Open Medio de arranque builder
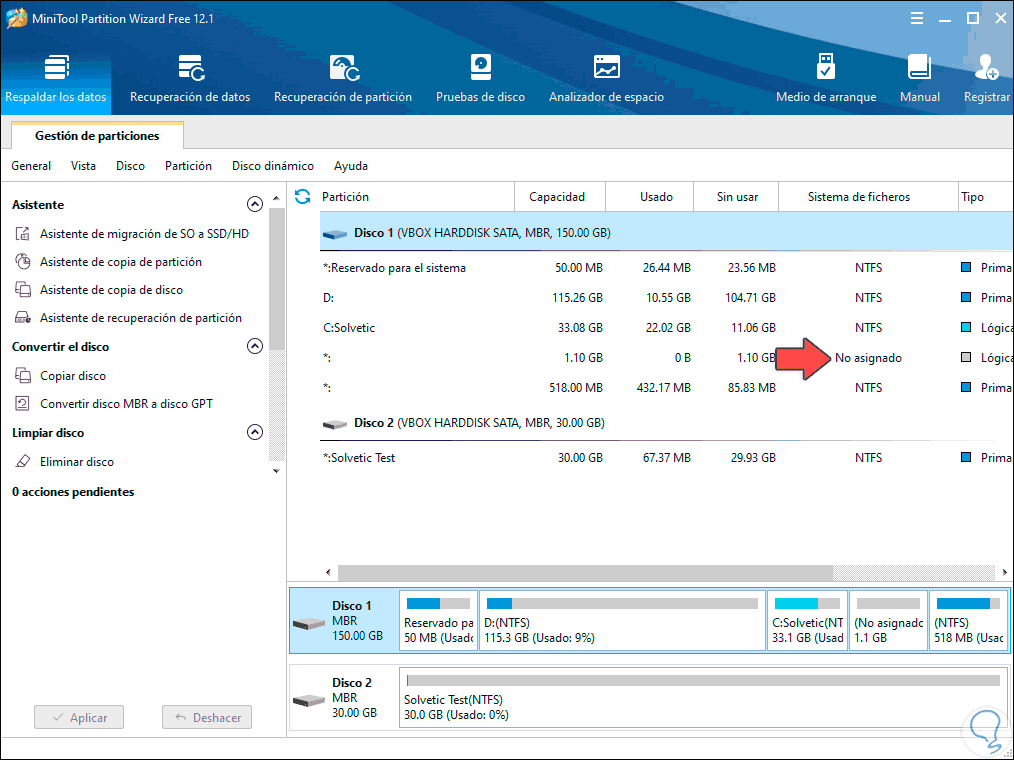Image resolution: width=1014 pixels, height=760 pixels. pyautogui.click(x=825, y=68)
